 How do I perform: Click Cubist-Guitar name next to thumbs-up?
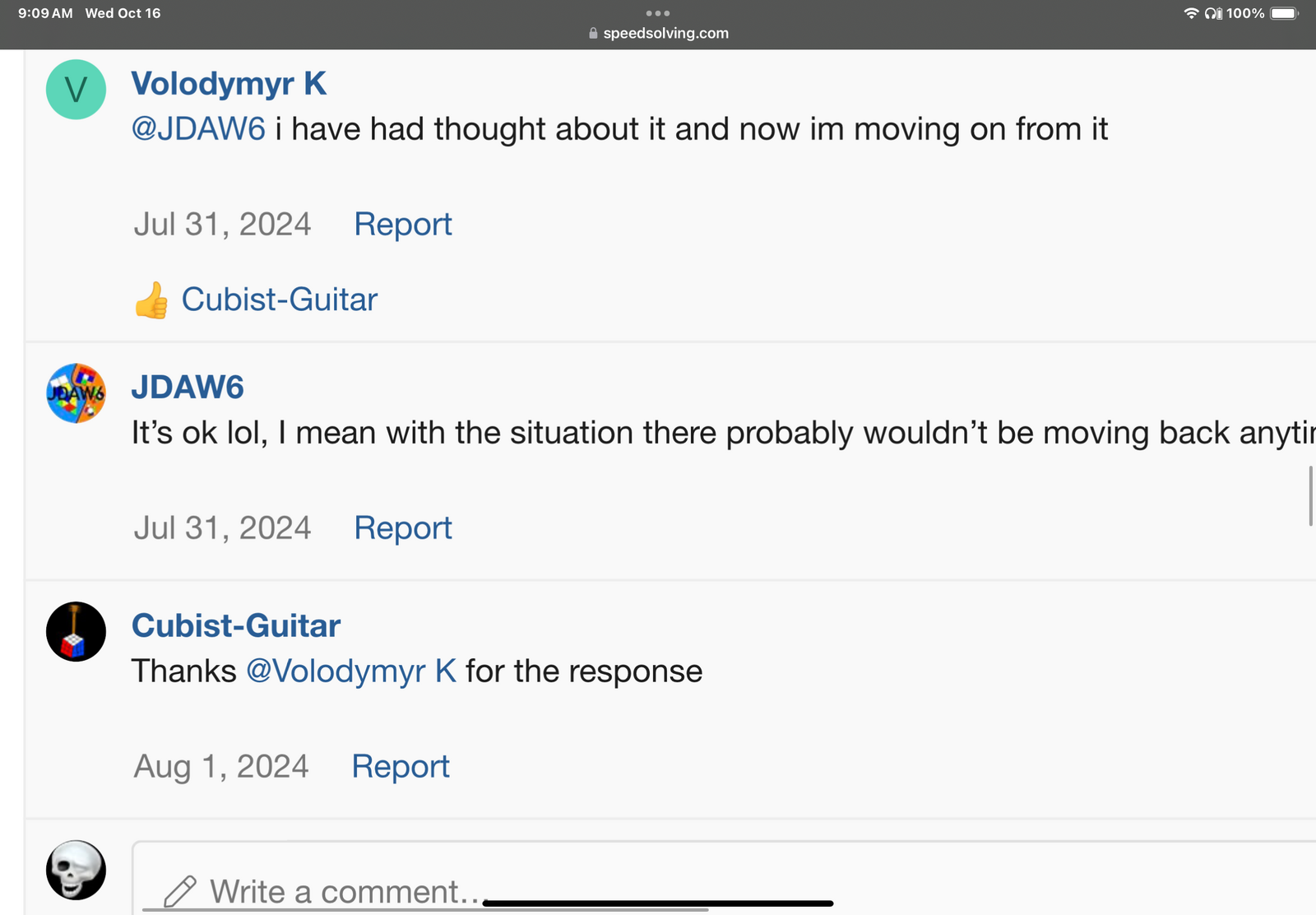(280, 300)
